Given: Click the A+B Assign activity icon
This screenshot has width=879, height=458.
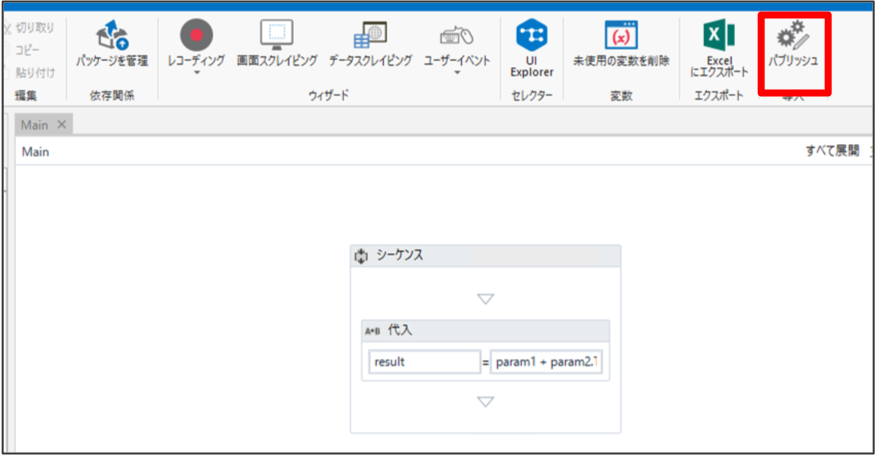Looking at the screenshot, I should [372, 331].
